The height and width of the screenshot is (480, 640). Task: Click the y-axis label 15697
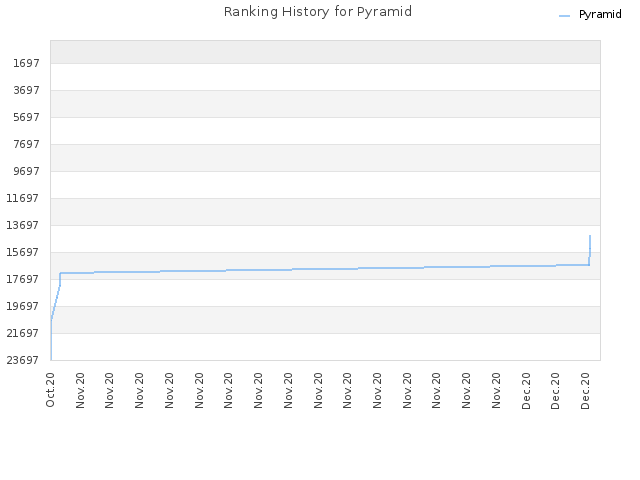(x=23, y=252)
